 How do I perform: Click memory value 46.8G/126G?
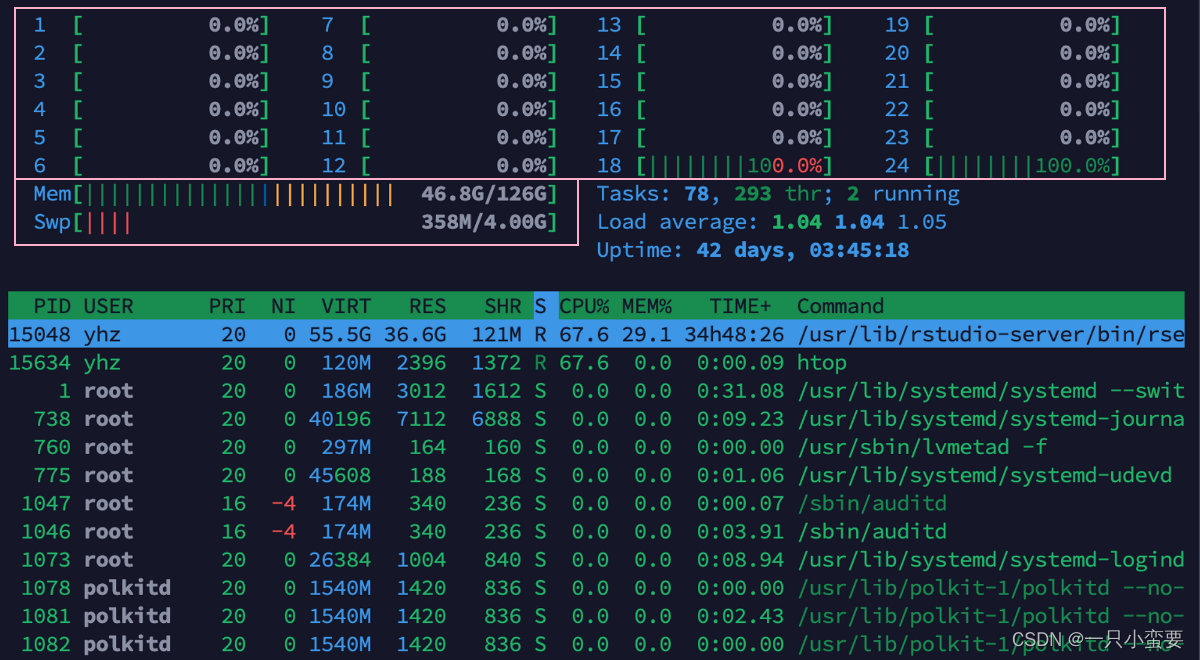(x=484, y=194)
